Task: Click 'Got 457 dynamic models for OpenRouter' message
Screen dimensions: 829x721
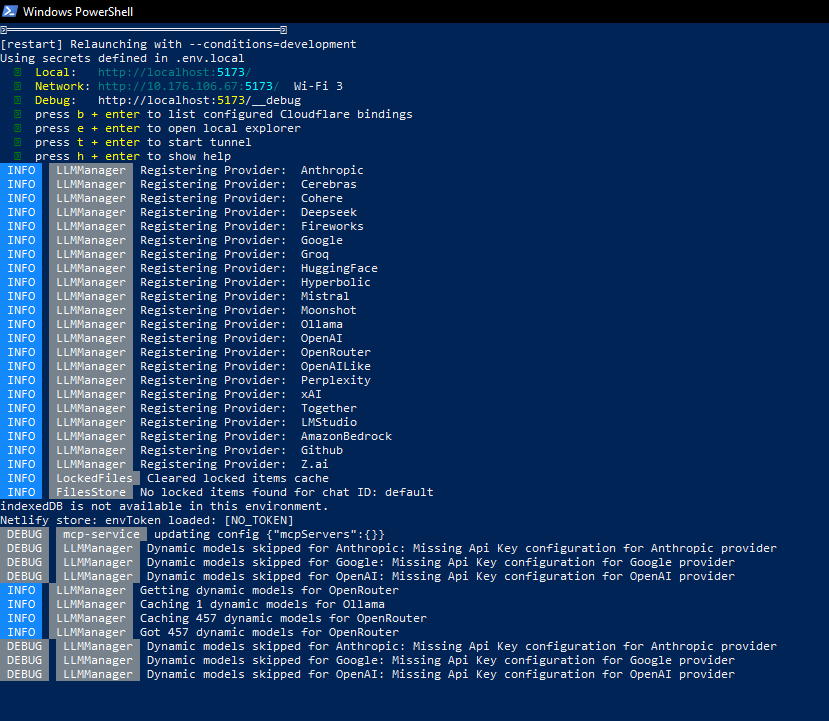Action: [x=269, y=633]
